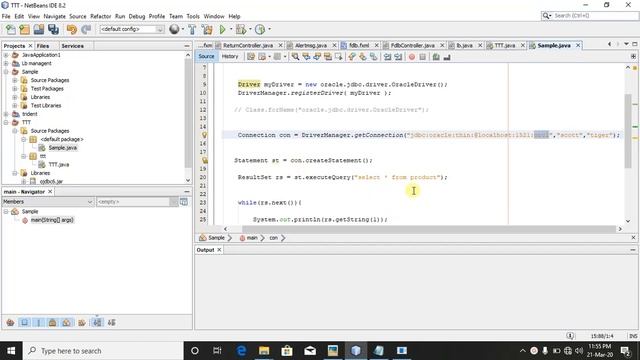The width and height of the screenshot is (640, 360).
Task: Switch to TTT.java editor tab
Action: (505, 45)
